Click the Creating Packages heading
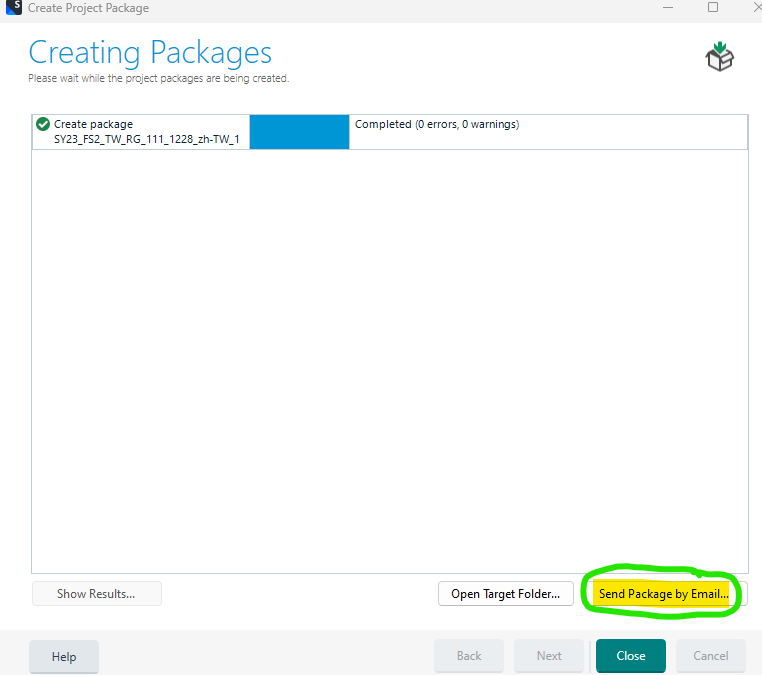The image size is (762, 675). point(150,52)
